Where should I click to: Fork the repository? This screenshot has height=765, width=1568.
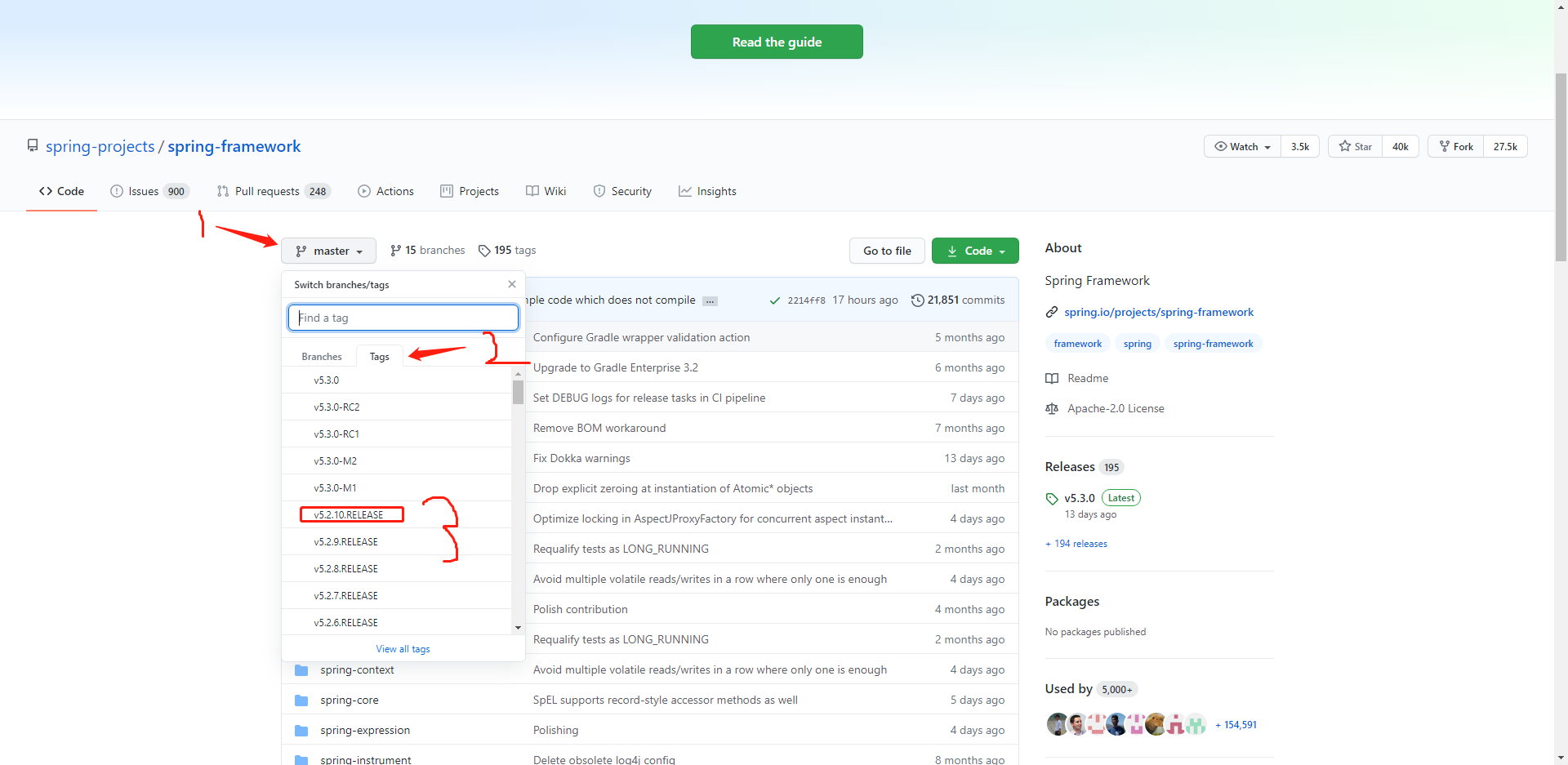1455,146
